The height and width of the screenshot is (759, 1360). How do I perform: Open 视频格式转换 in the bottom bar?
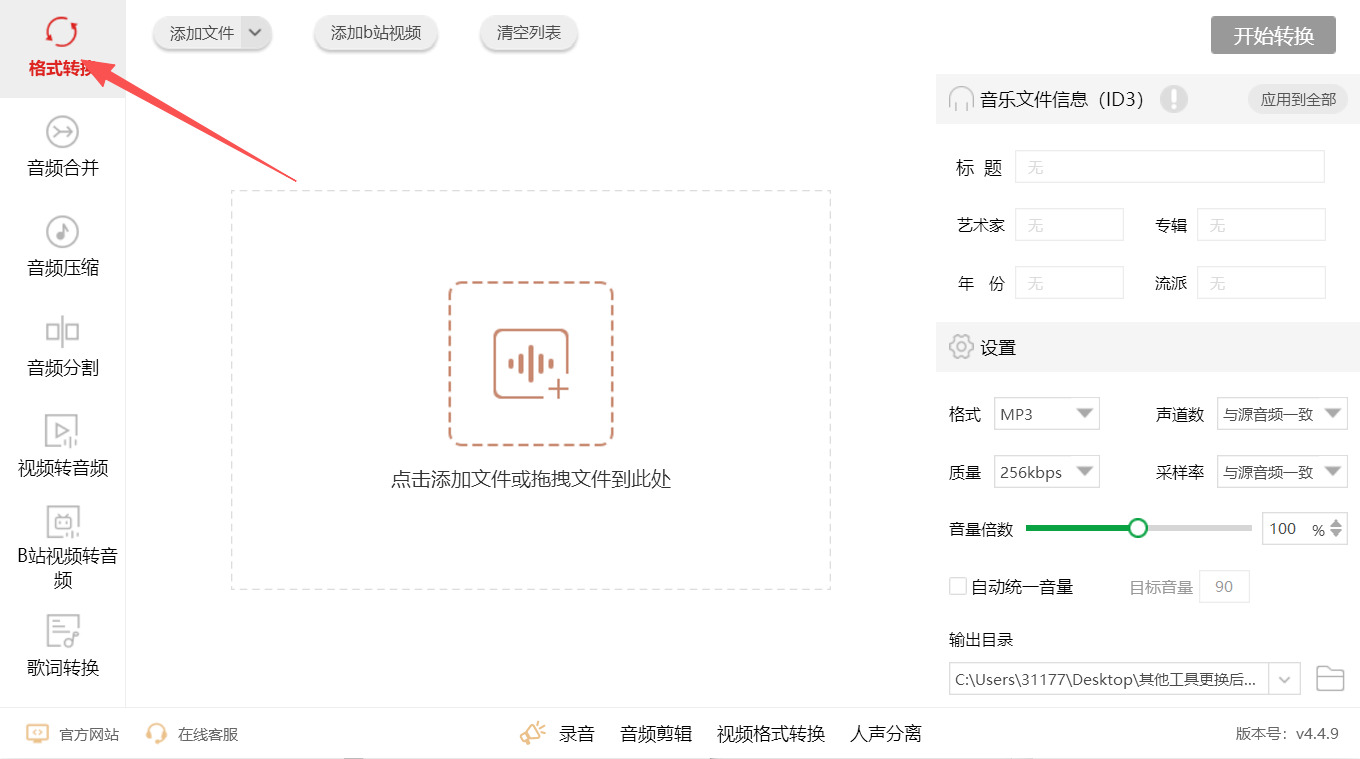click(x=771, y=734)
